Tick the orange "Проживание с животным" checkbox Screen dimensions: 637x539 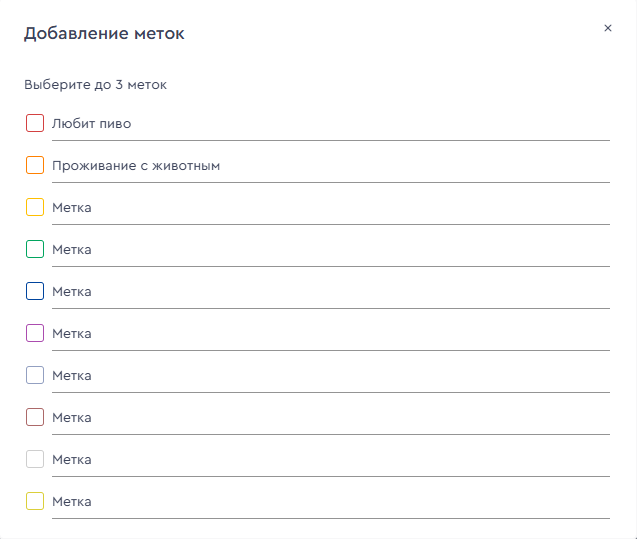coord(35,165)
